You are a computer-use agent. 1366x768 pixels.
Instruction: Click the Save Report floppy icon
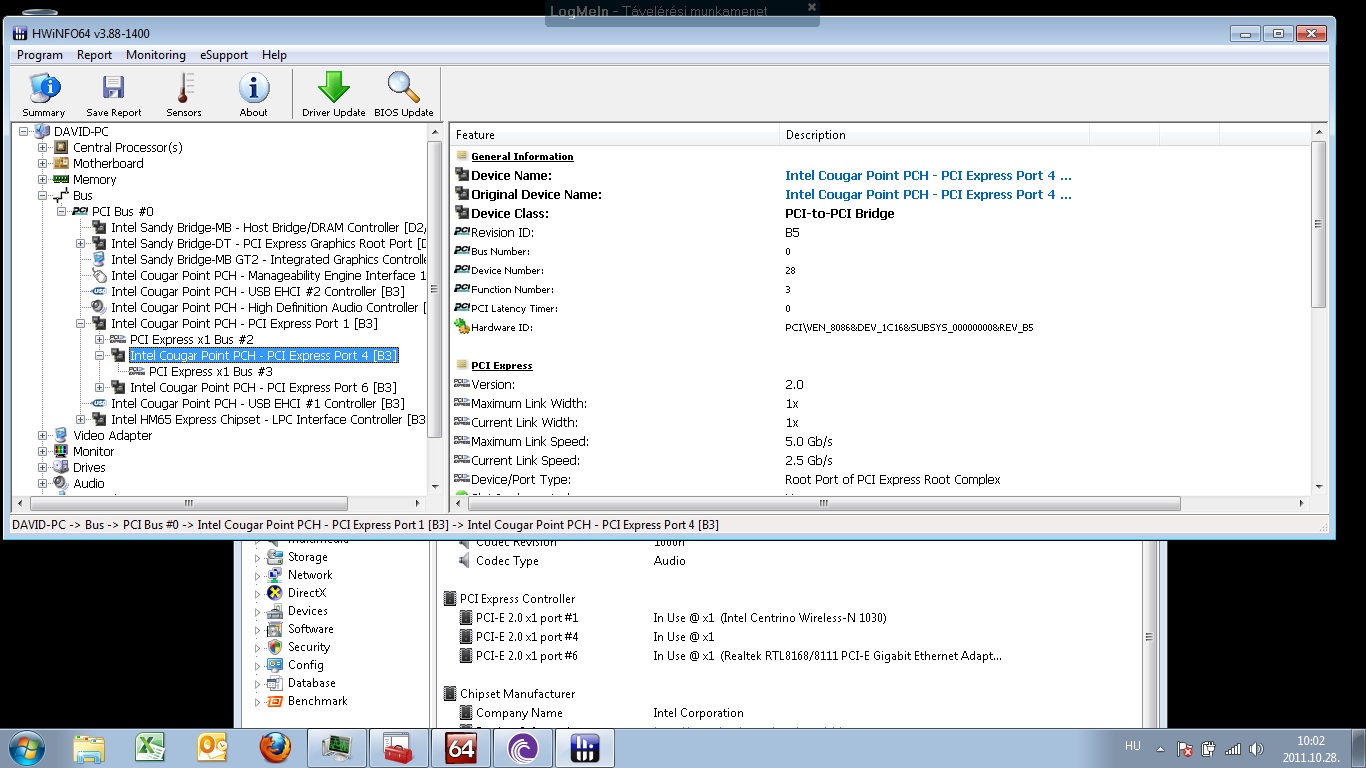[x=113, y=95]
